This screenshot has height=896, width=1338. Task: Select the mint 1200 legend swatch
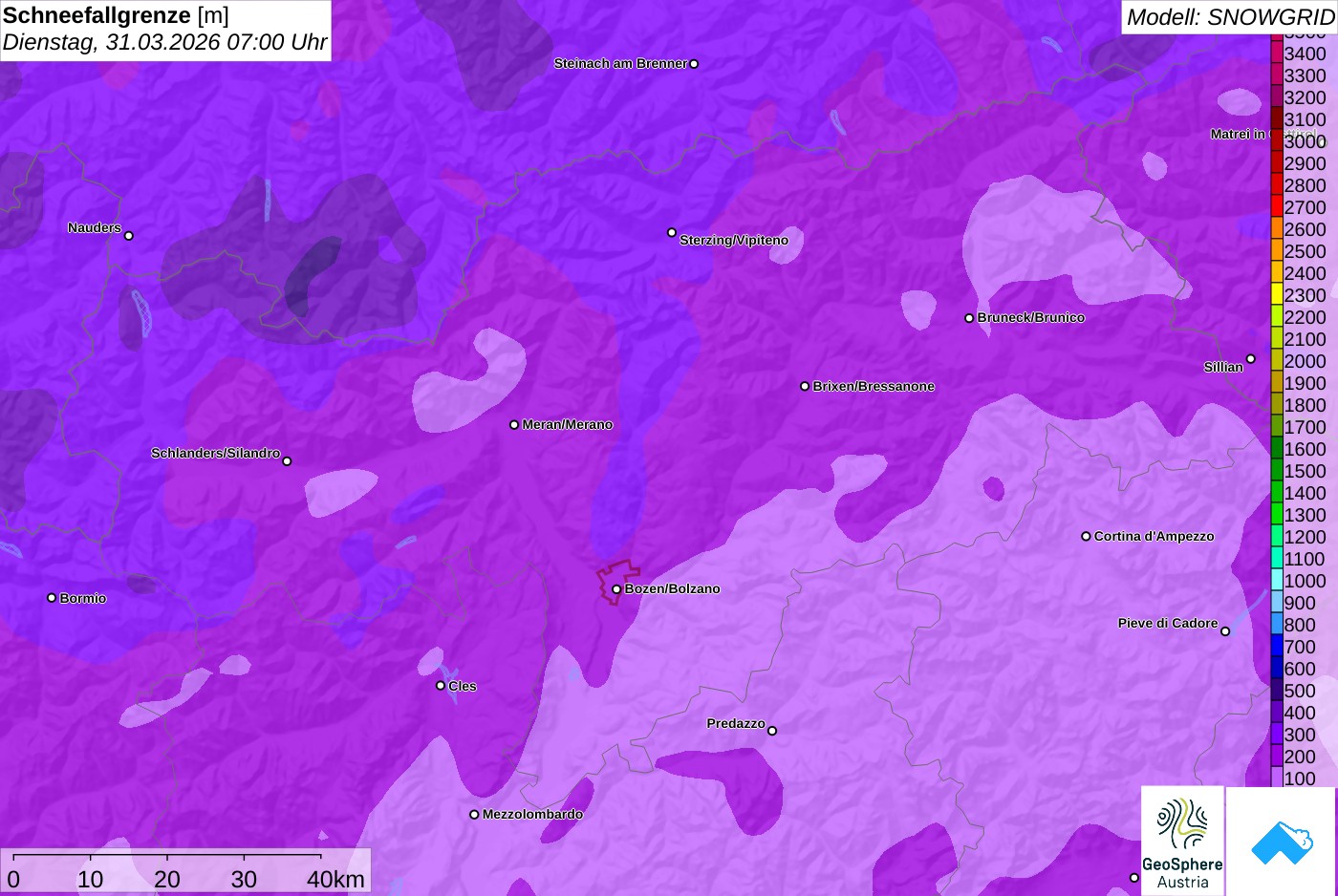tap(1277, 536)
